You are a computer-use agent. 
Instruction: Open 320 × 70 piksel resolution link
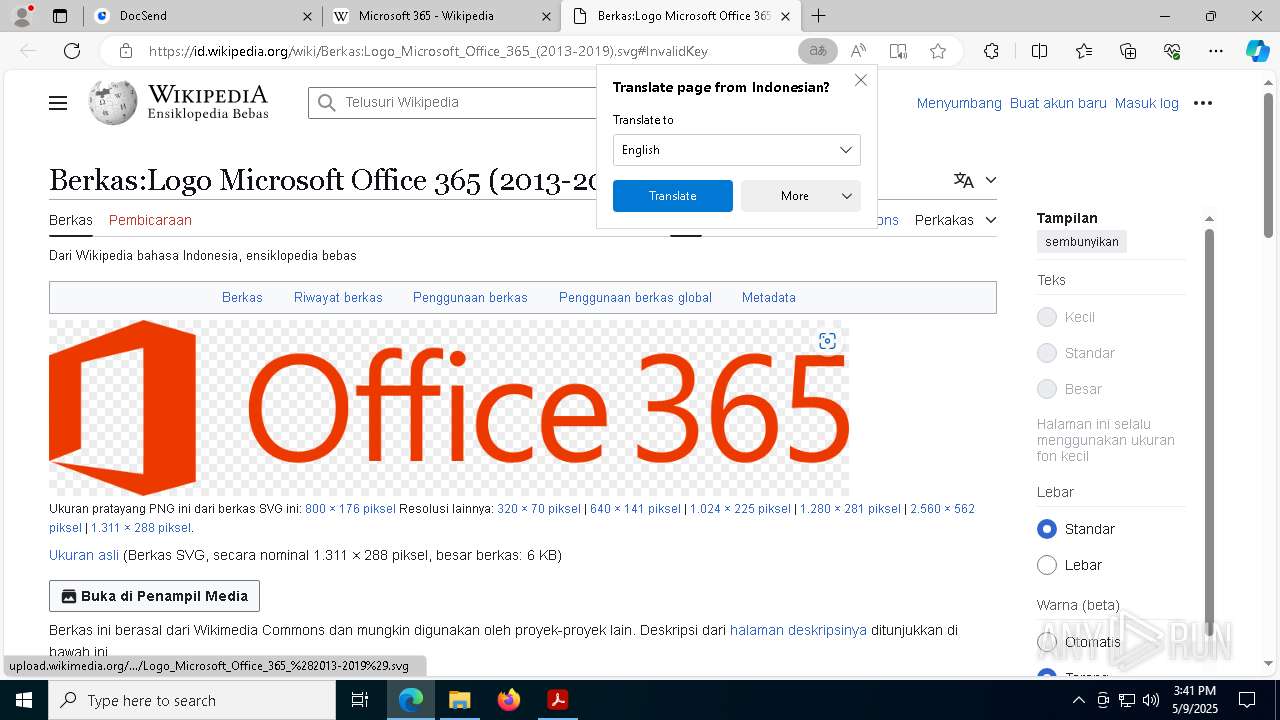click(539, 509)
